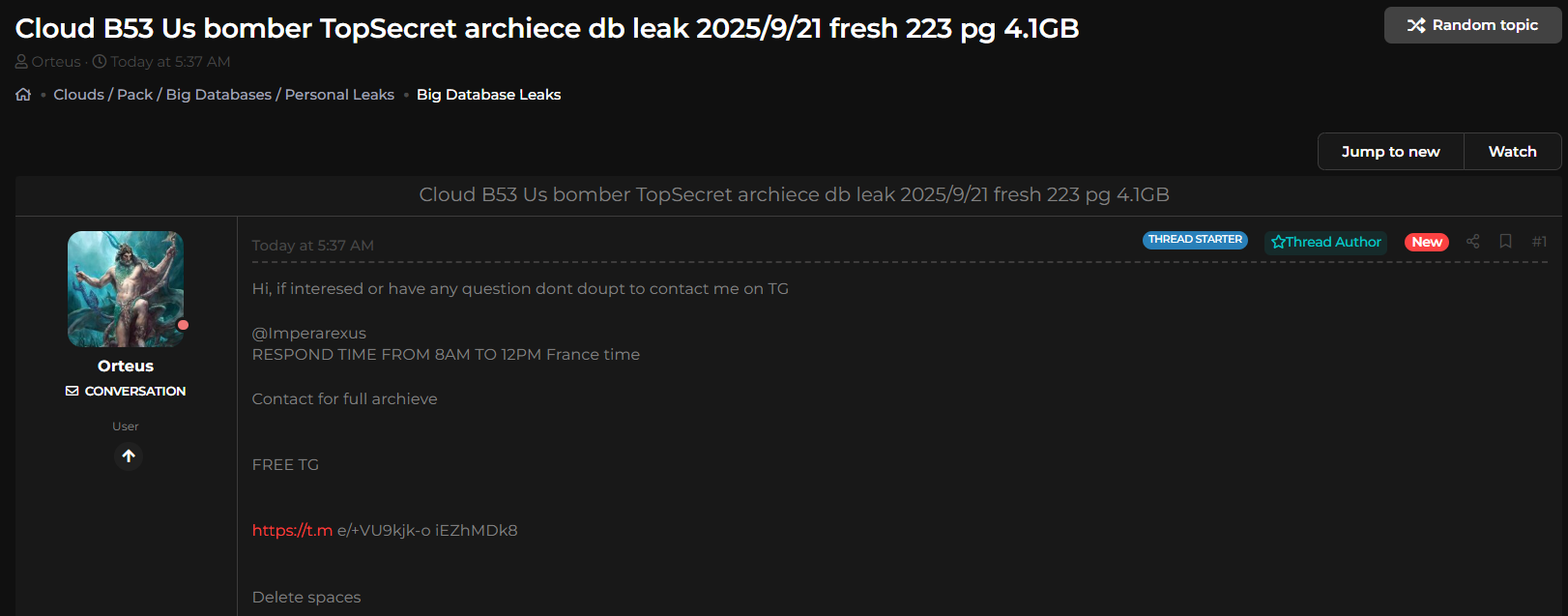
Task: Click the Thread Author star badge
Action: 1325,242
